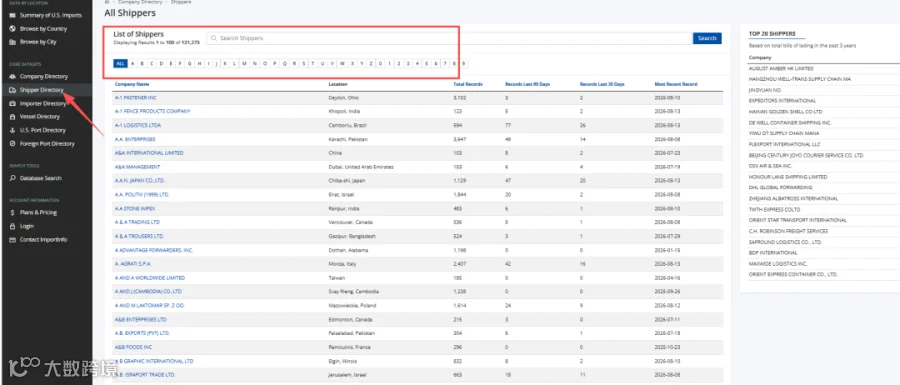Open A&A INTERNATIONAL LIMITED link
Viewport: 900px width, 385px height.
coord(149,153)
